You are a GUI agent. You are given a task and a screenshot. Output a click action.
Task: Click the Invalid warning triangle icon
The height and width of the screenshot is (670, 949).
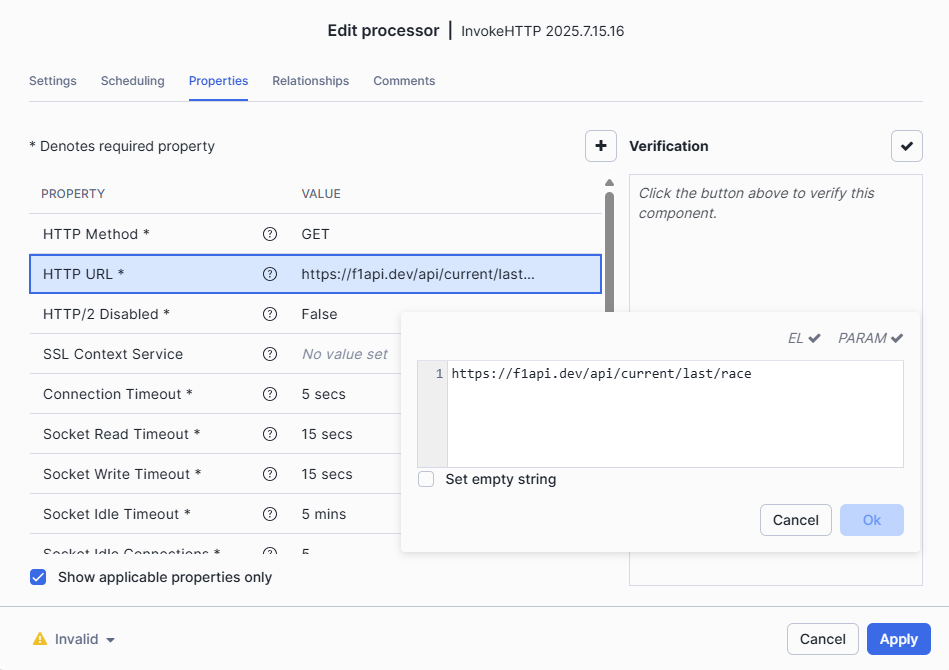pyautogui.click(x=40, y=639)
